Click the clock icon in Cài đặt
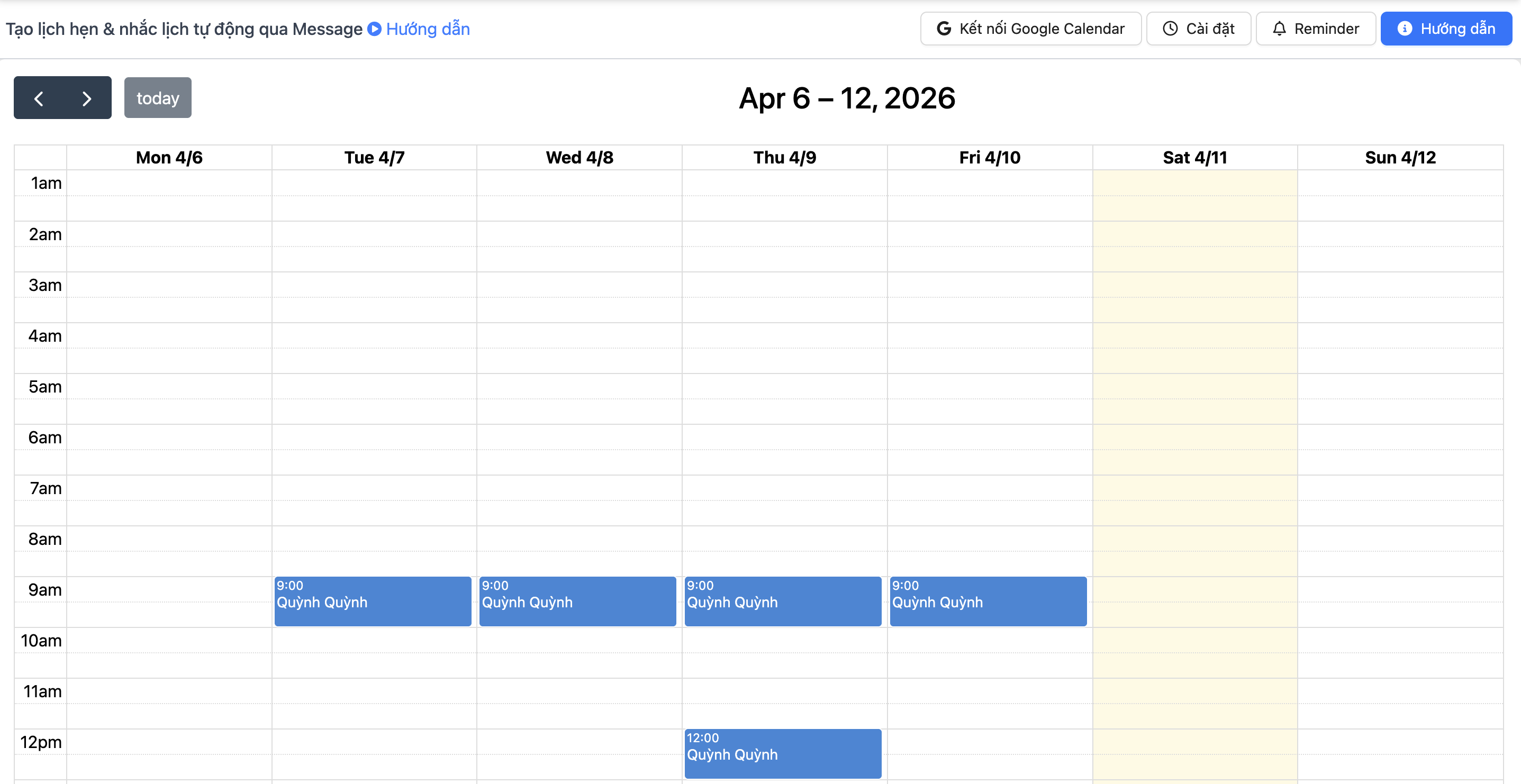The width and height of the screenshot is (1521, 784). coord(1170,29)
